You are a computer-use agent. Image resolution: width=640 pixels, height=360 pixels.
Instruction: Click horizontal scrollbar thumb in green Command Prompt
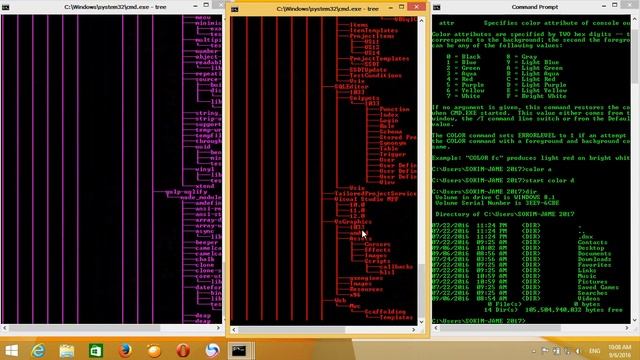501,328
